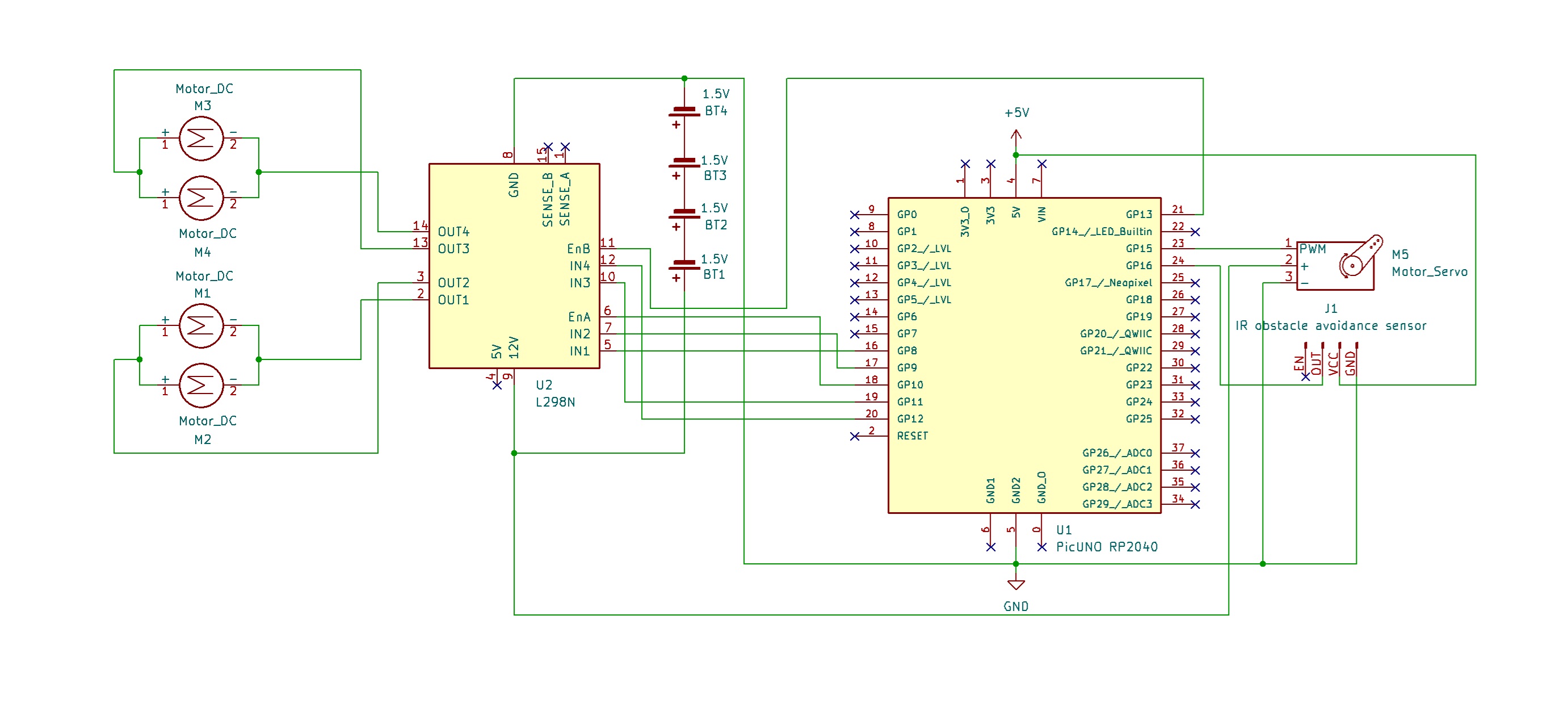Click the junction dot above BT4
The height and width of the screenshot is (724, 1568).
click(684, 78)
